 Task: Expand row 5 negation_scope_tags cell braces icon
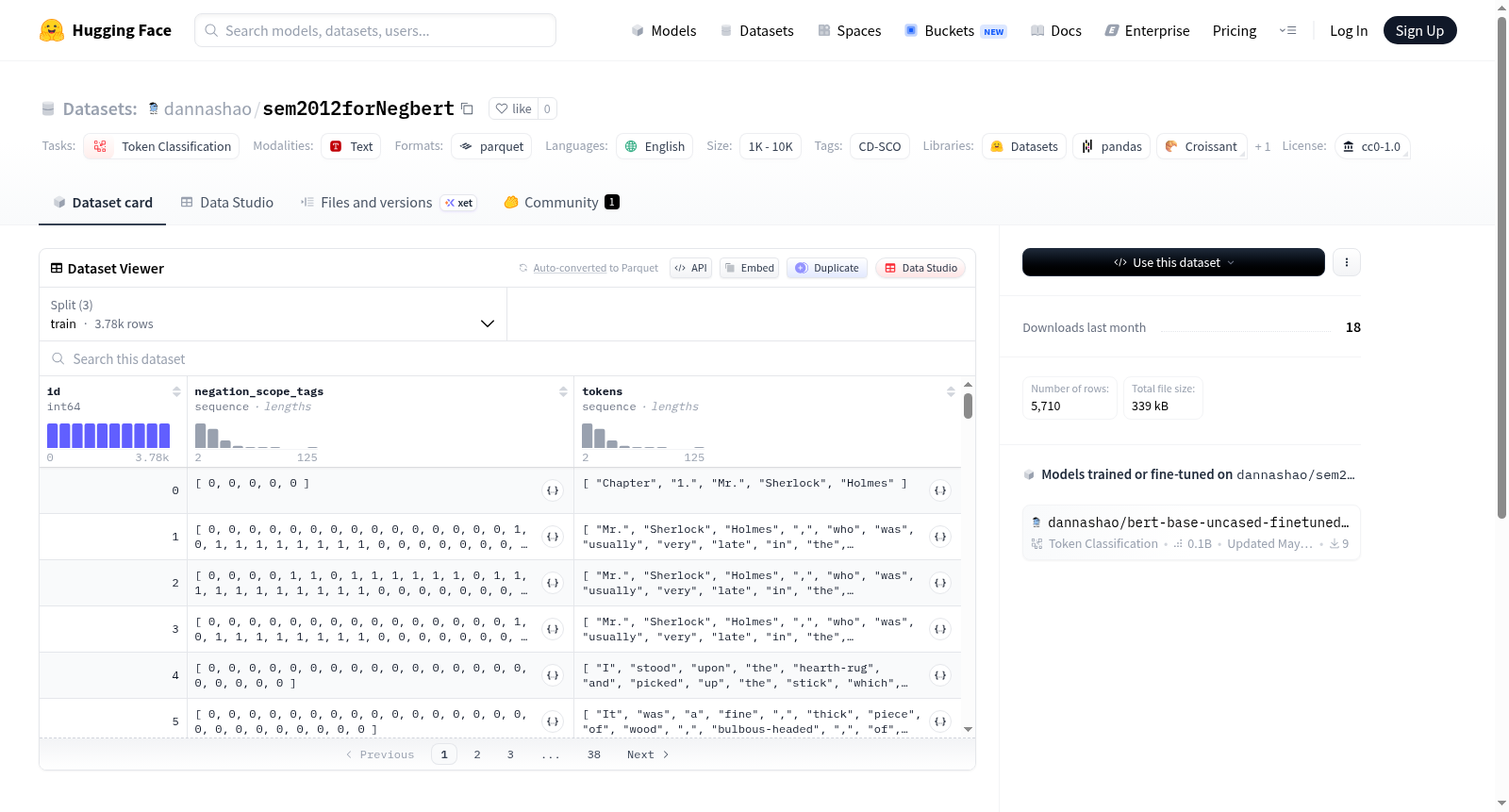click(x=553, y=721)
